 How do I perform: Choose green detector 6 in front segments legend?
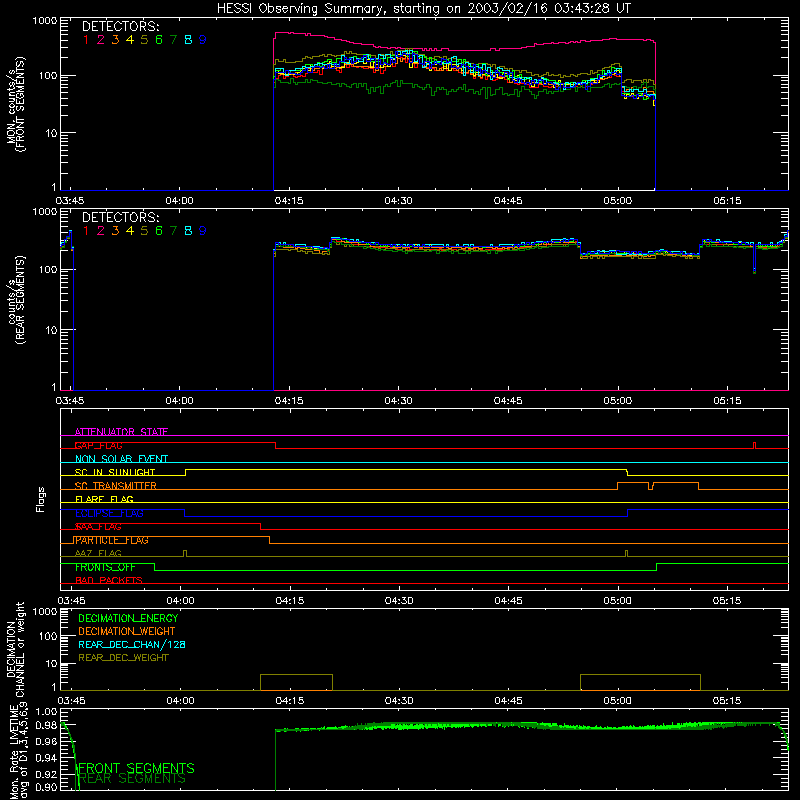point(159,40)
